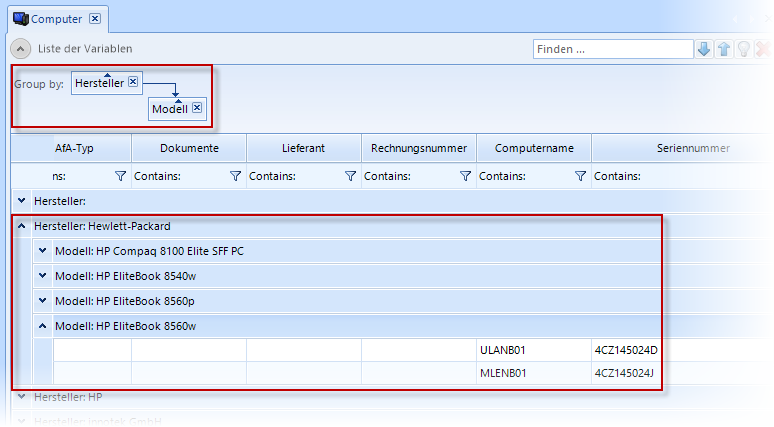This screenshot has width=774, height=427.
Task: Find next match with down arrow
Action: coord(704,49)
